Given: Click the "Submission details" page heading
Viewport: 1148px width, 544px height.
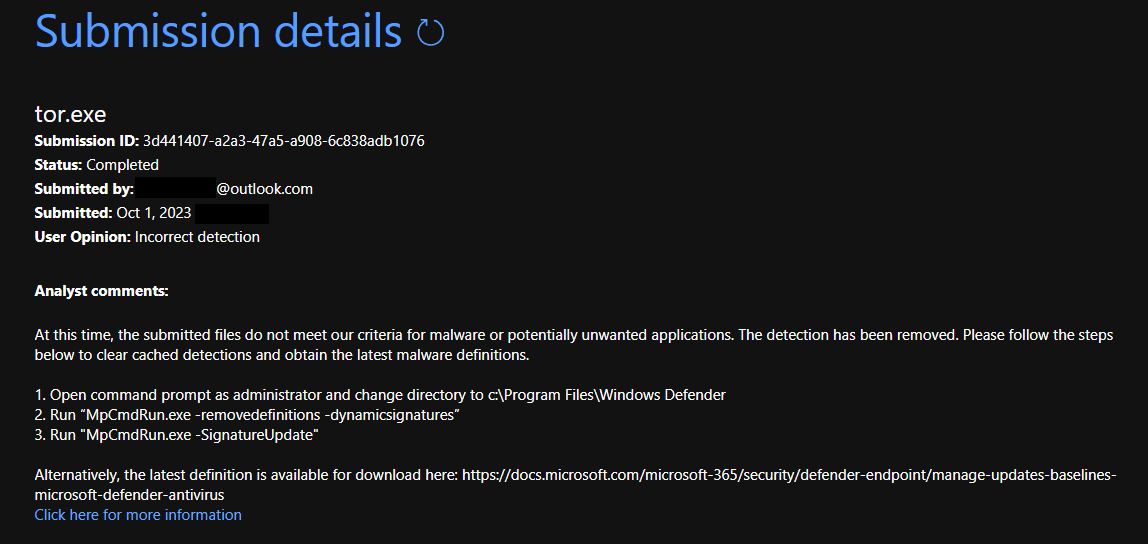Looking at the screenshot, I should (x=218, y=32).
